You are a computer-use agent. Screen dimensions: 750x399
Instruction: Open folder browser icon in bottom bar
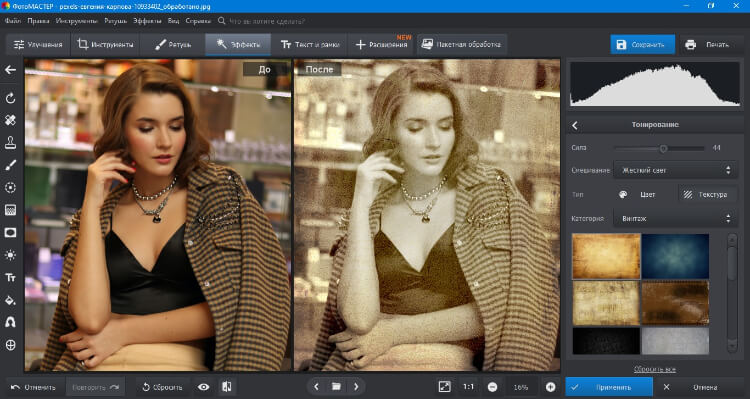[336, 387]
